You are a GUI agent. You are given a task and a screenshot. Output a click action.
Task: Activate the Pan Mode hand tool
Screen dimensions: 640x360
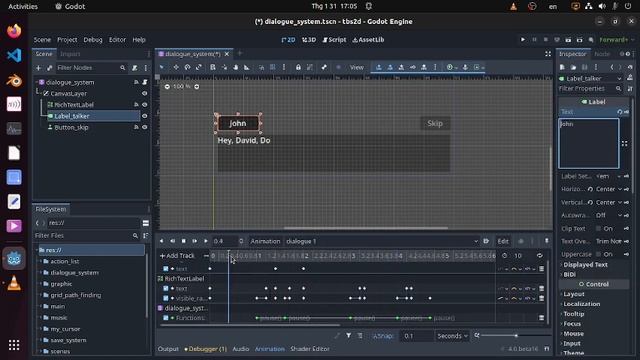236,67
